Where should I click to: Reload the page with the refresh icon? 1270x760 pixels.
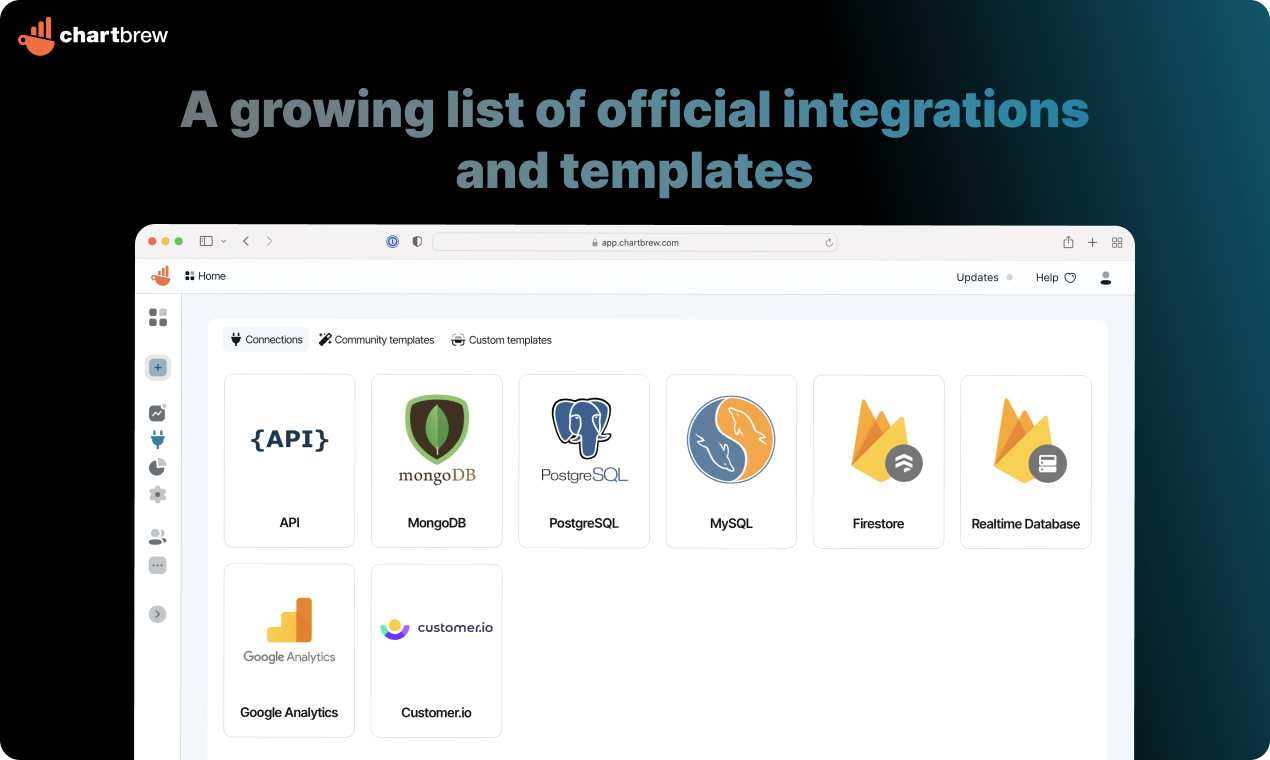click(829, 242)
